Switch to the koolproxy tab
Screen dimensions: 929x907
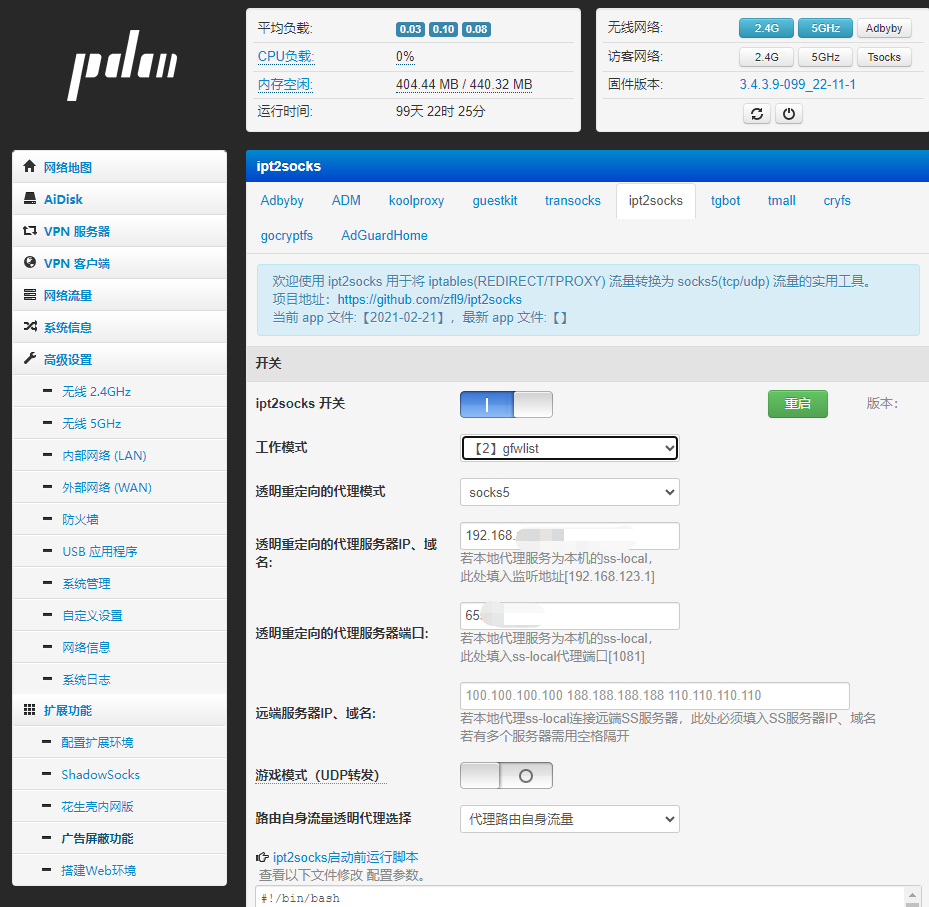[416, 201]
